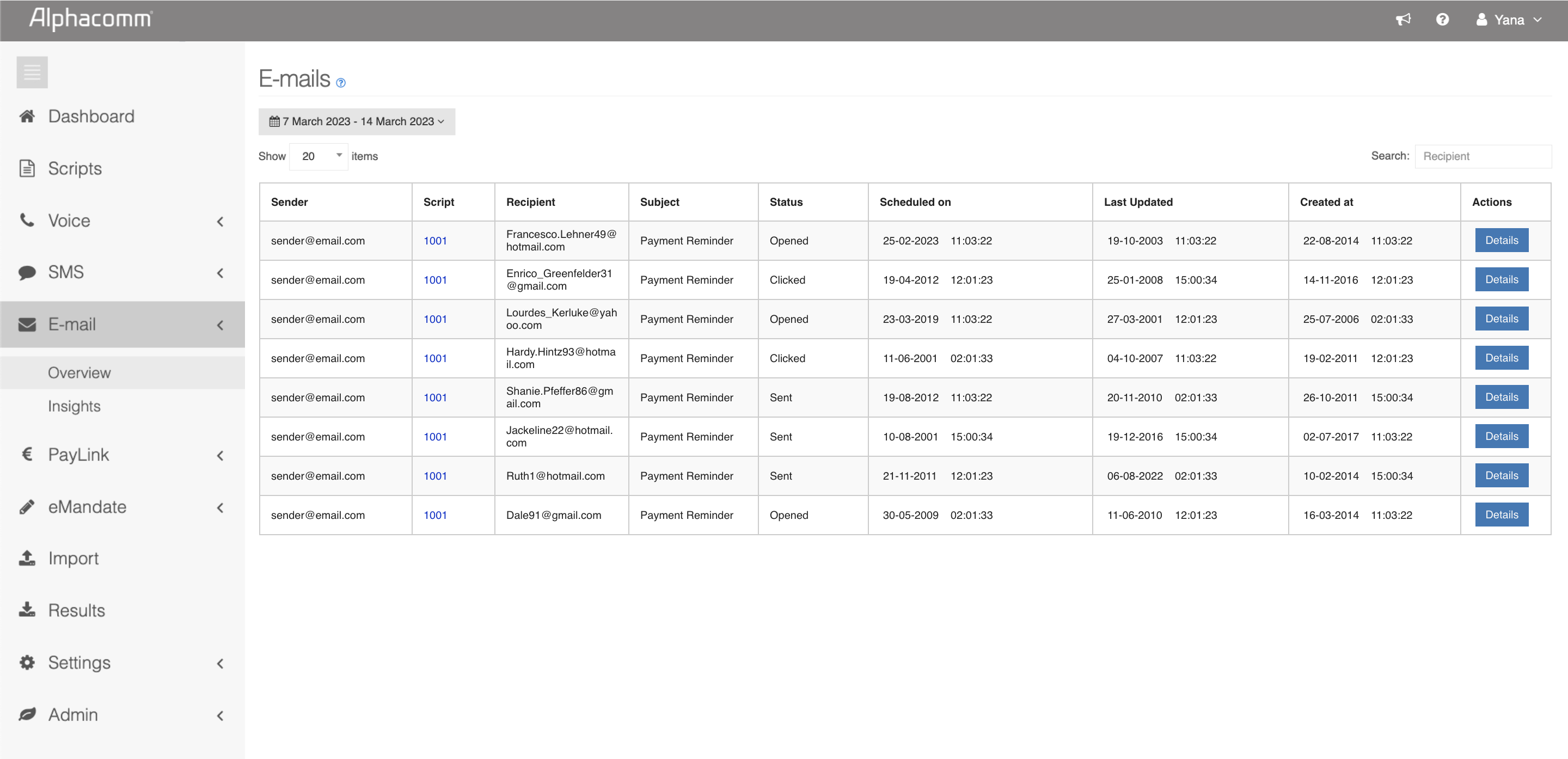This screenshot has height=759, width=1568.
Task: Select Scripts in the sidebar
Action: point(75,169)
